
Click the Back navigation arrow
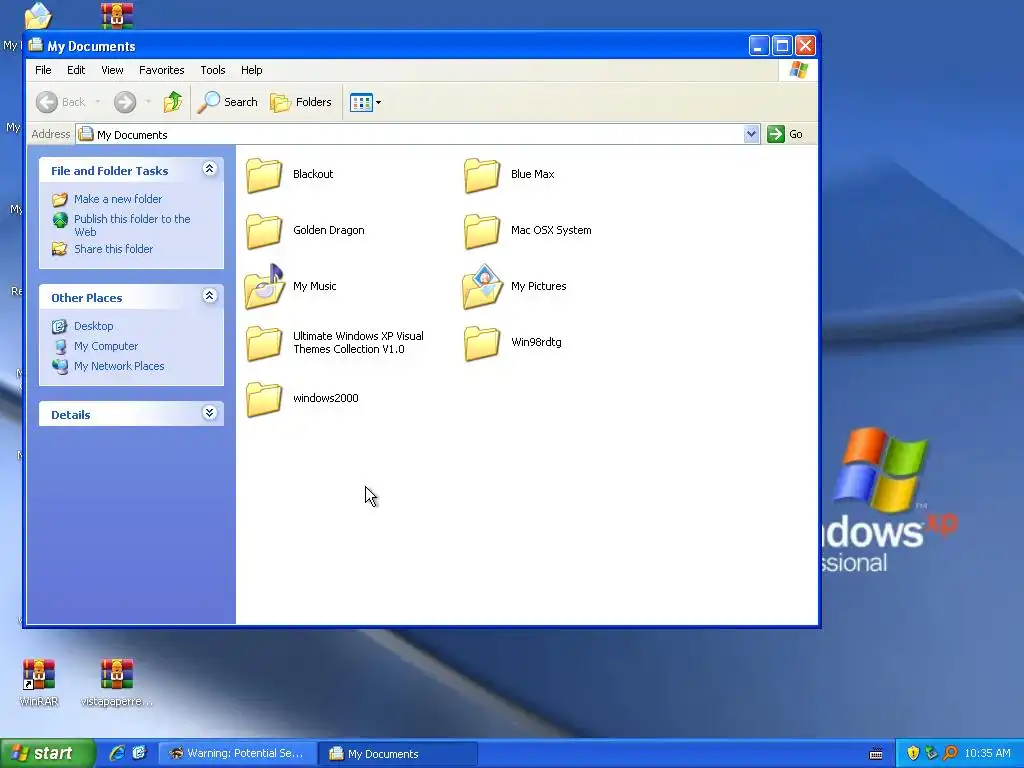(x=47, y=102)
